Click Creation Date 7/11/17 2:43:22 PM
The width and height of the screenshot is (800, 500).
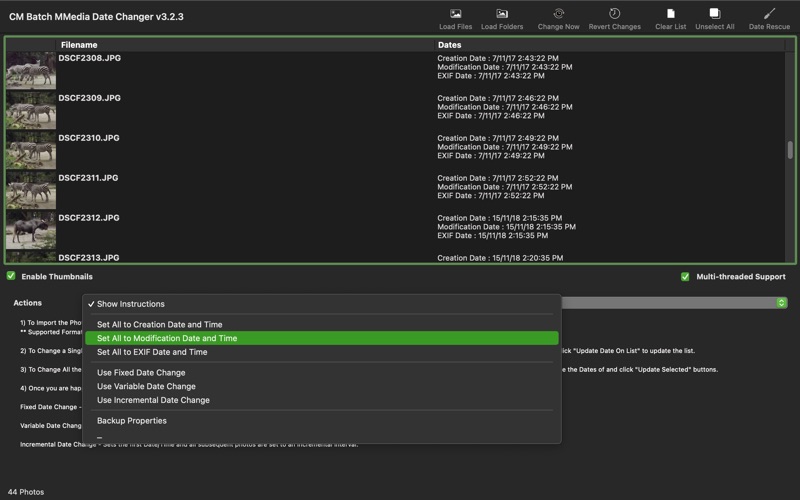pyautogui.click(x=498, y=58)
